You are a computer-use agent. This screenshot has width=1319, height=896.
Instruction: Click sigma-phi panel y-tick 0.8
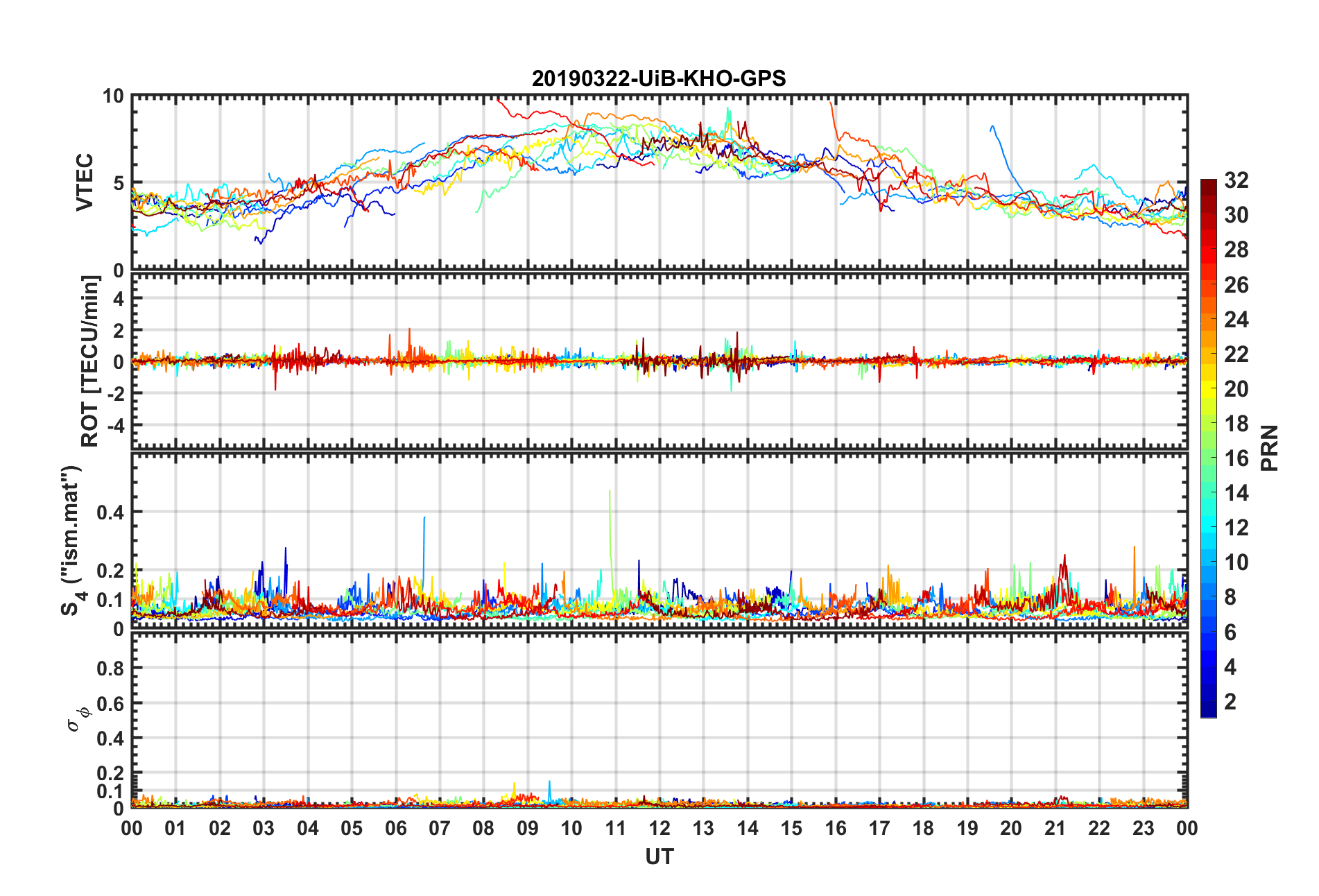point(111,669)
